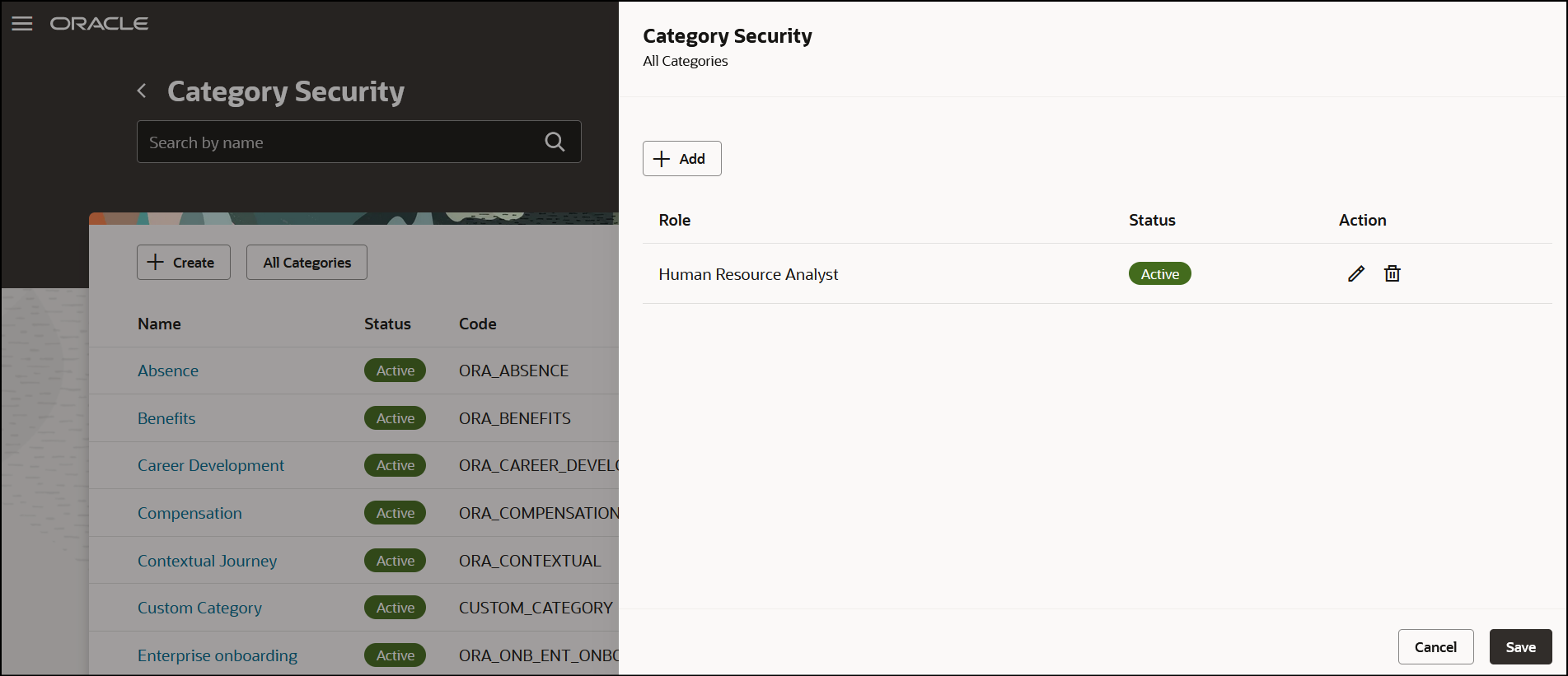Click the ORA_COMPENSATION code cell

tap(539, 513)
